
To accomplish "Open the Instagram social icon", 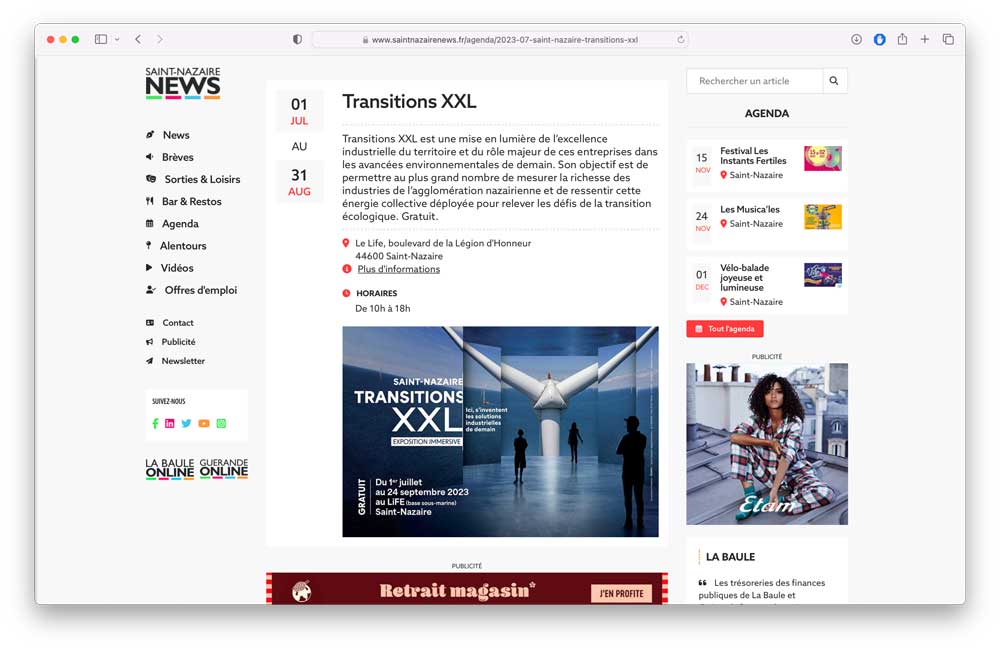I will (221, 424).
